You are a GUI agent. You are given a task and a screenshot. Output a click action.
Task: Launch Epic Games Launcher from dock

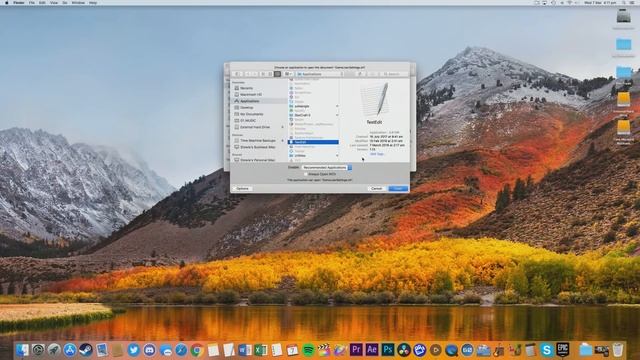562,350
